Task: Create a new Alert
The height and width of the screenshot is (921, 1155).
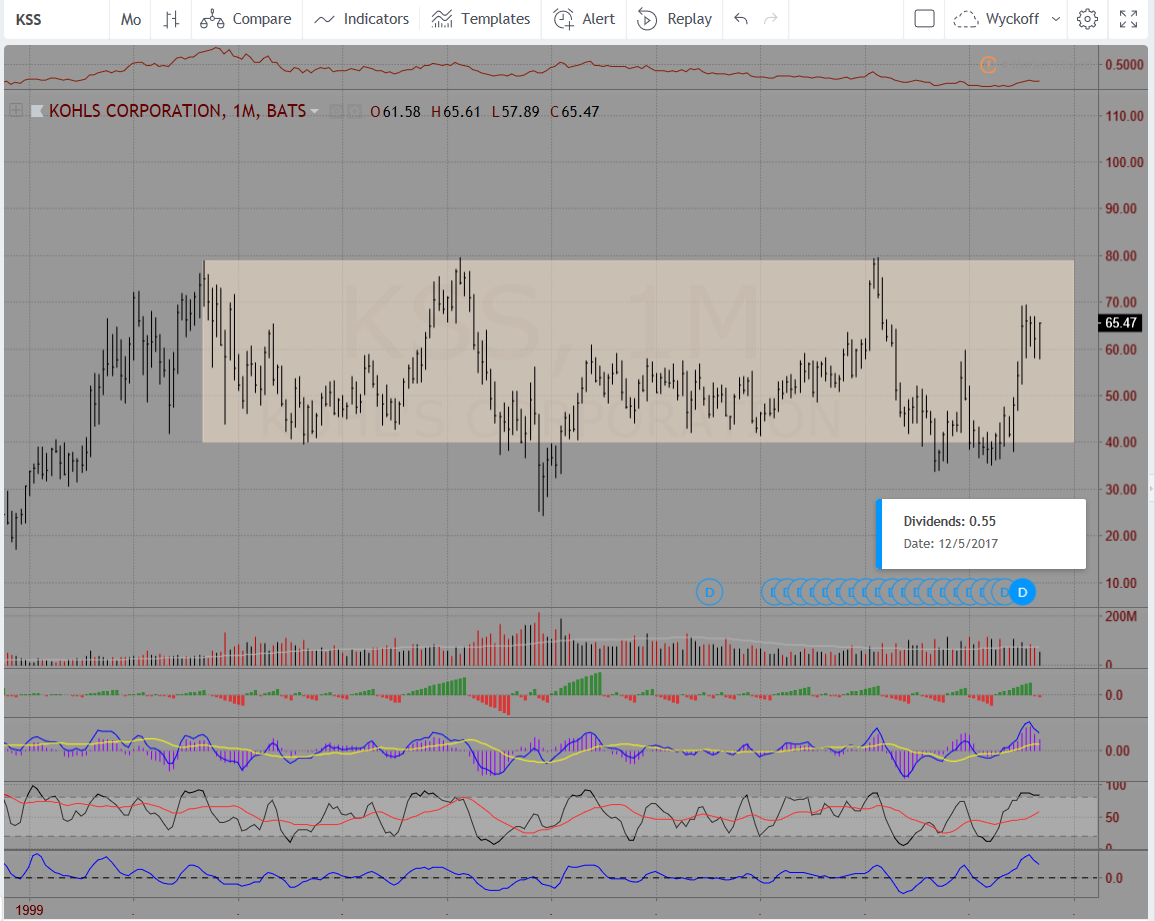Action: (584, 19)
